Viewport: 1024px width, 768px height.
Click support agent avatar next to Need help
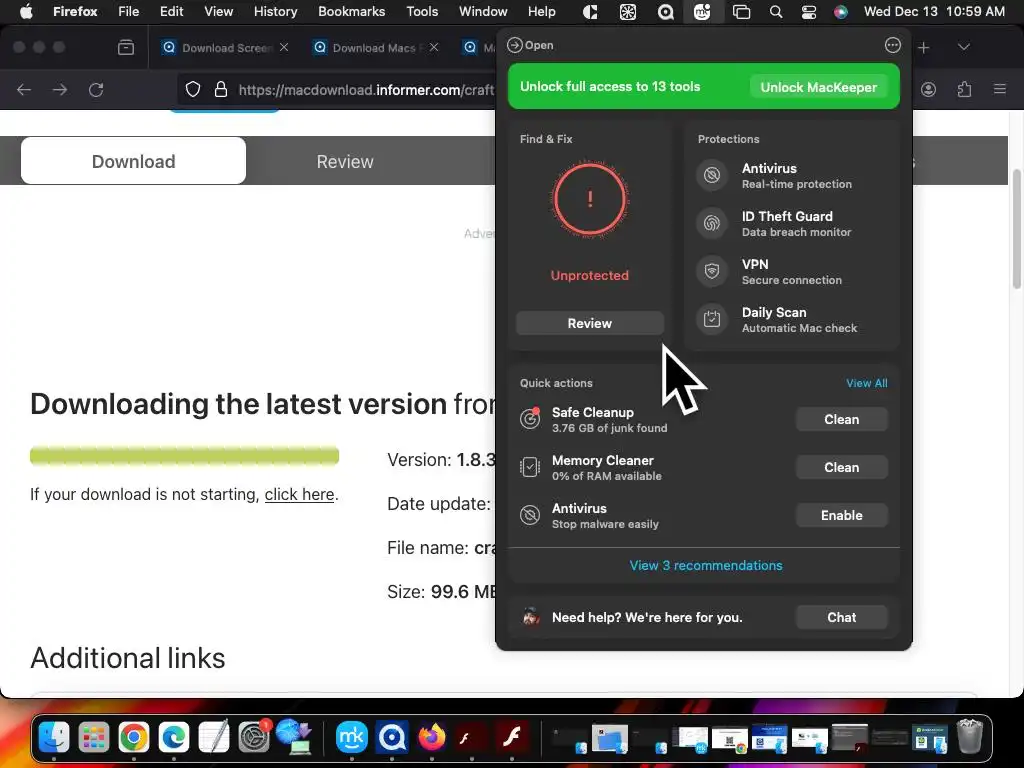point(531,616)
